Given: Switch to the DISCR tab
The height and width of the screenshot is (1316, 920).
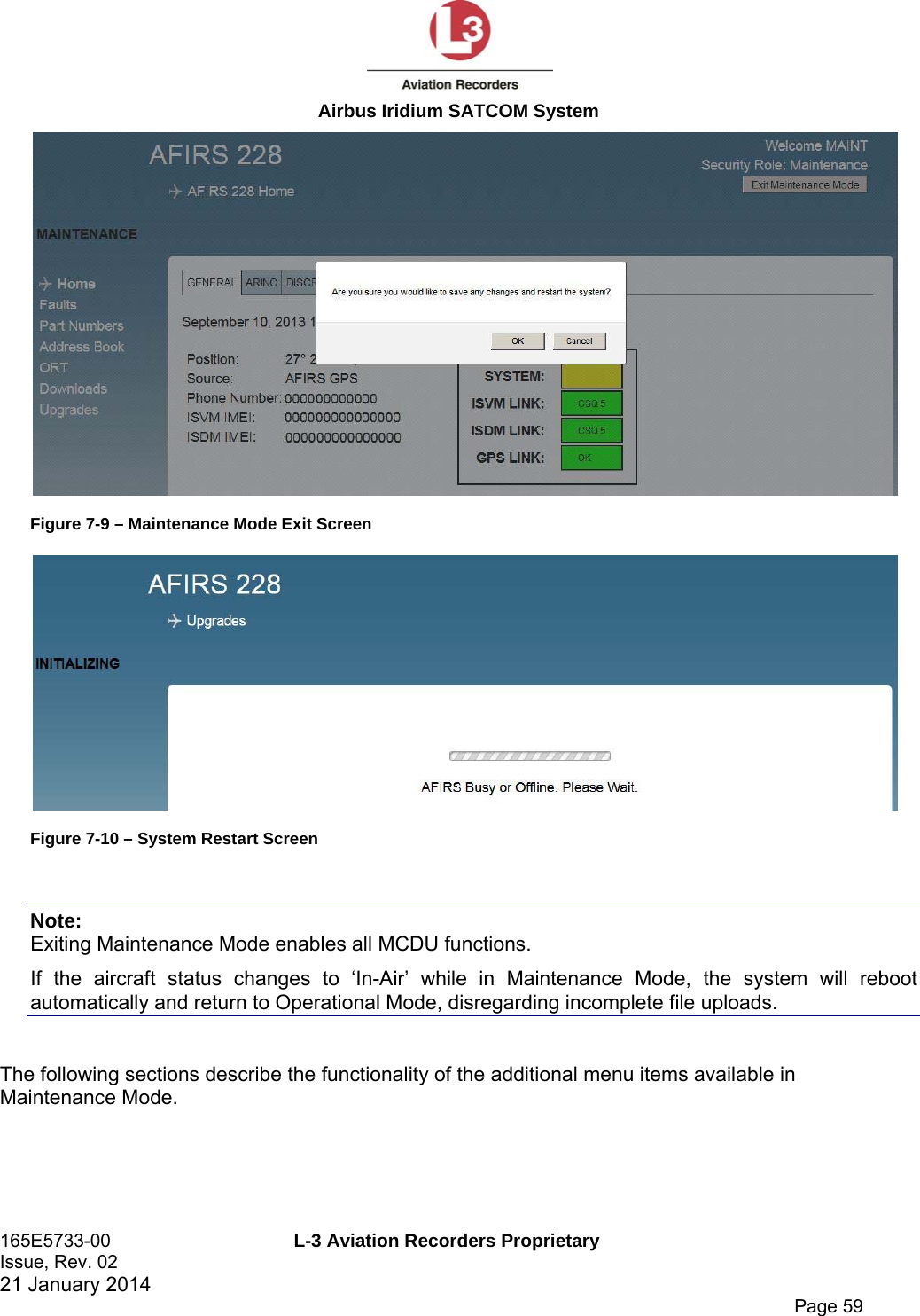Looking at the screenshot, I should pyautogui.click(x=300, y=283).
